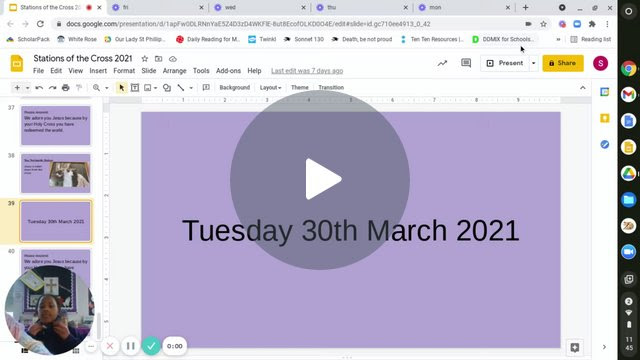
Task: Open the Arrange menu
Action: (174, 71)
